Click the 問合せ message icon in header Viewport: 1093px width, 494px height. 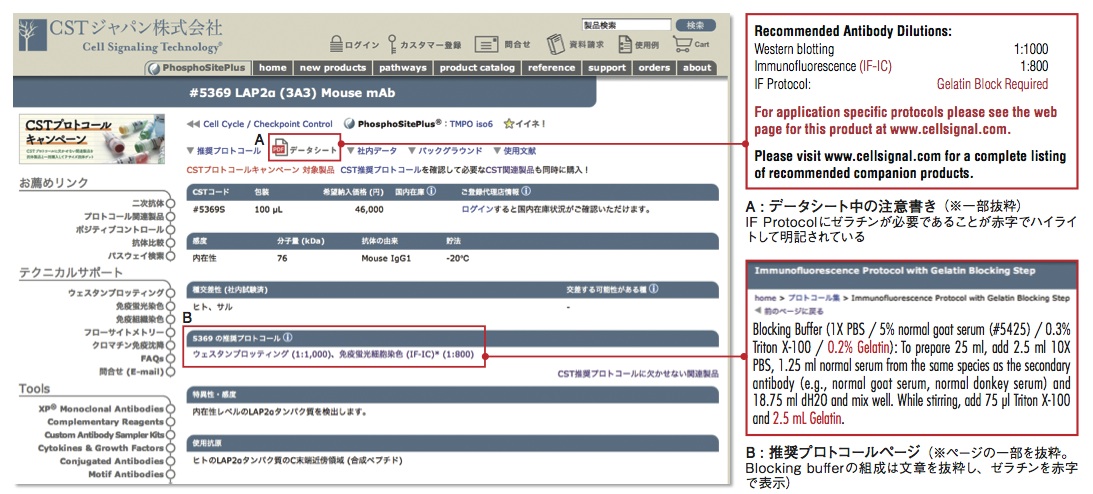pos(487,44)
